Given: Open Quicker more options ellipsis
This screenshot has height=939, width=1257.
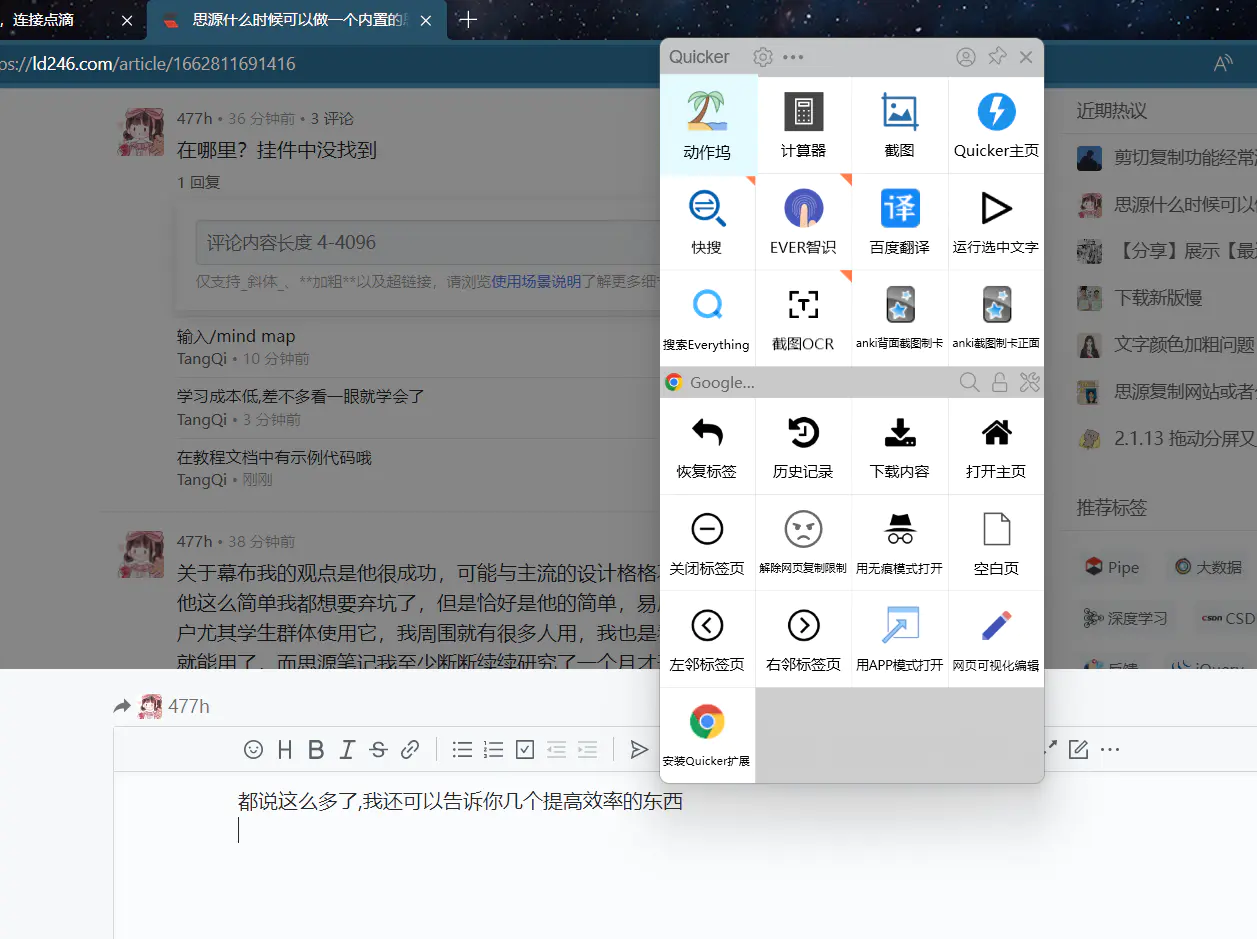Looking at the screenshot, I should tap(794, 57).
